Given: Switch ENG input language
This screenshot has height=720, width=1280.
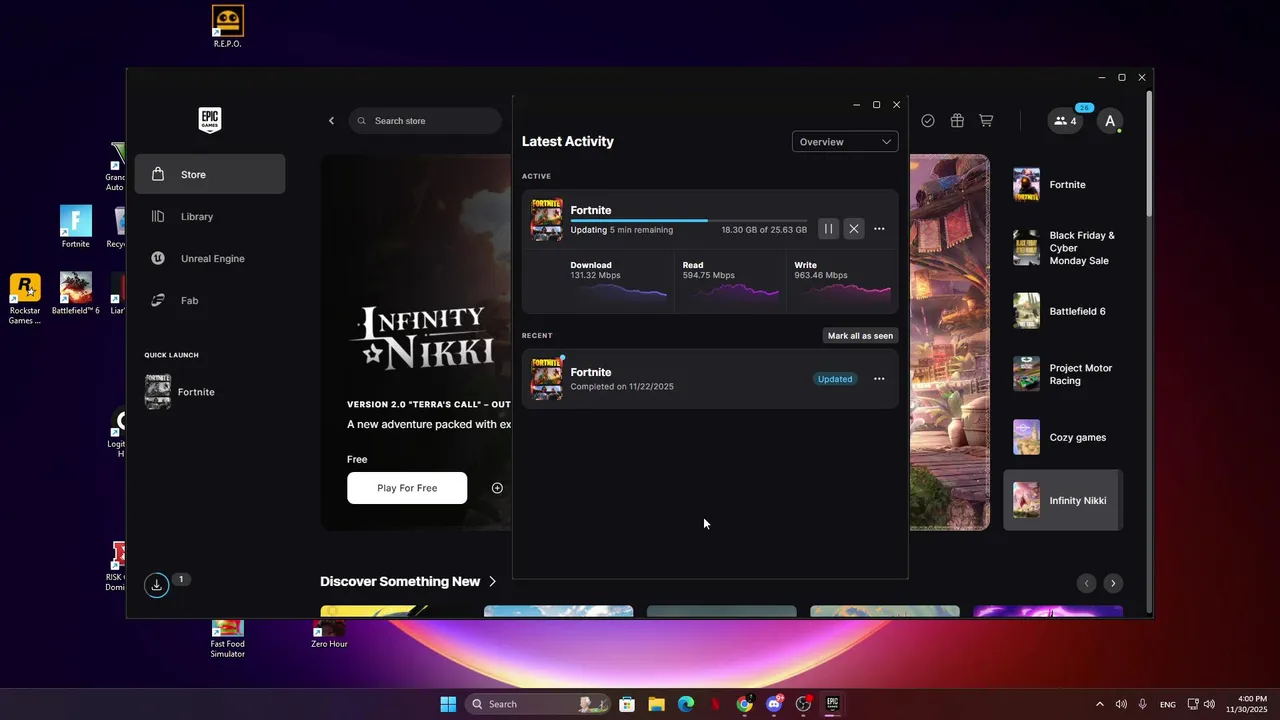Looking at the screenshot, I should click(x=1168, y=704).
